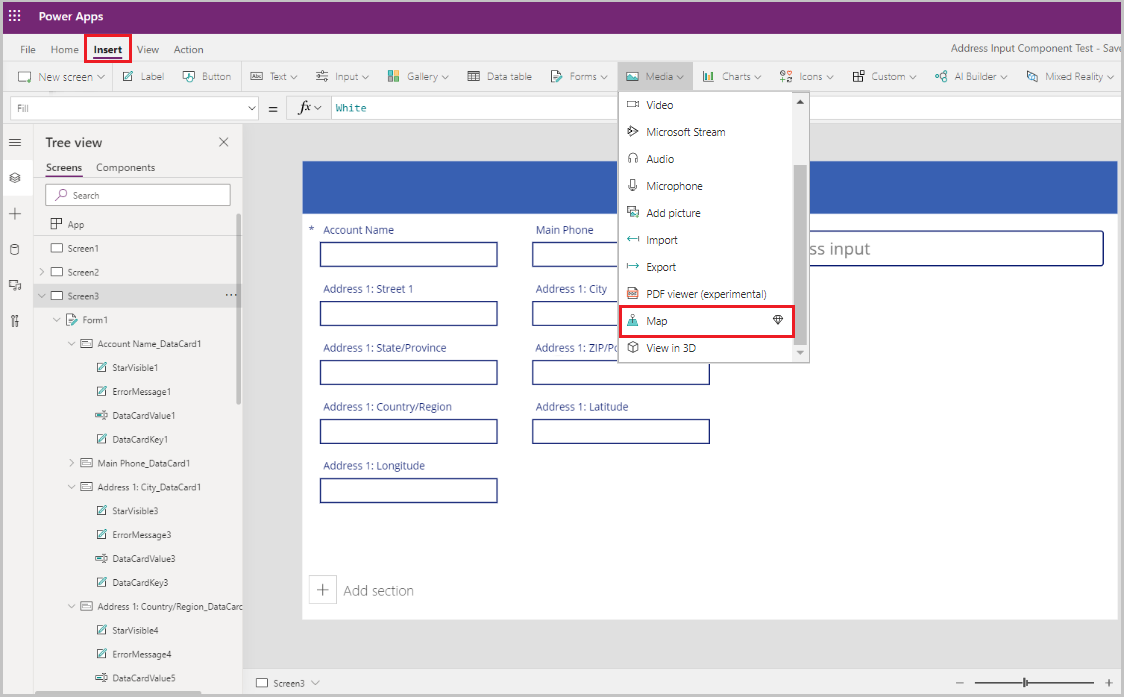Open the Charts dropdown
1124x697 pixels.
[731, 77]
